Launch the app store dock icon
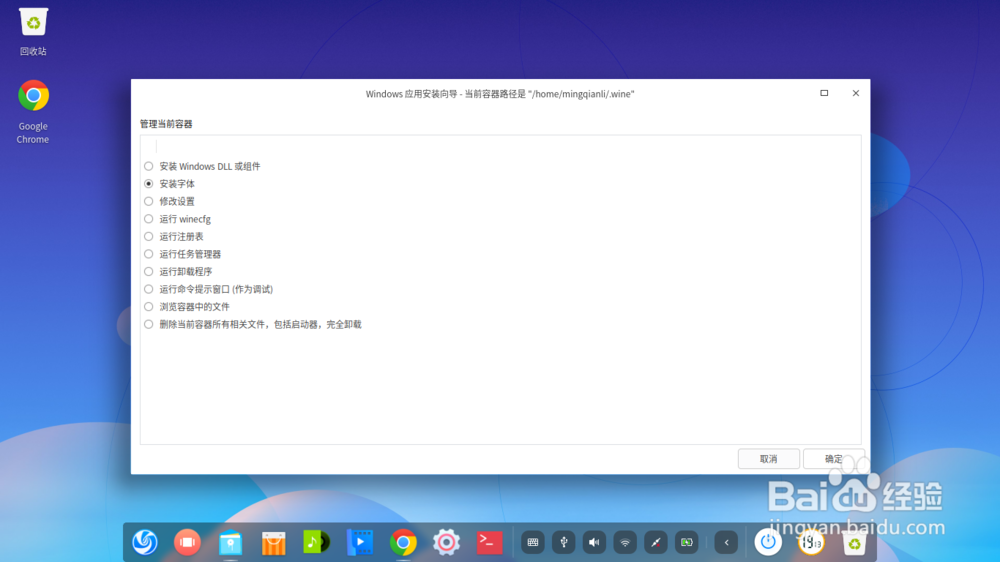The height and width of the screenshot is (562, 1000). 274,543
